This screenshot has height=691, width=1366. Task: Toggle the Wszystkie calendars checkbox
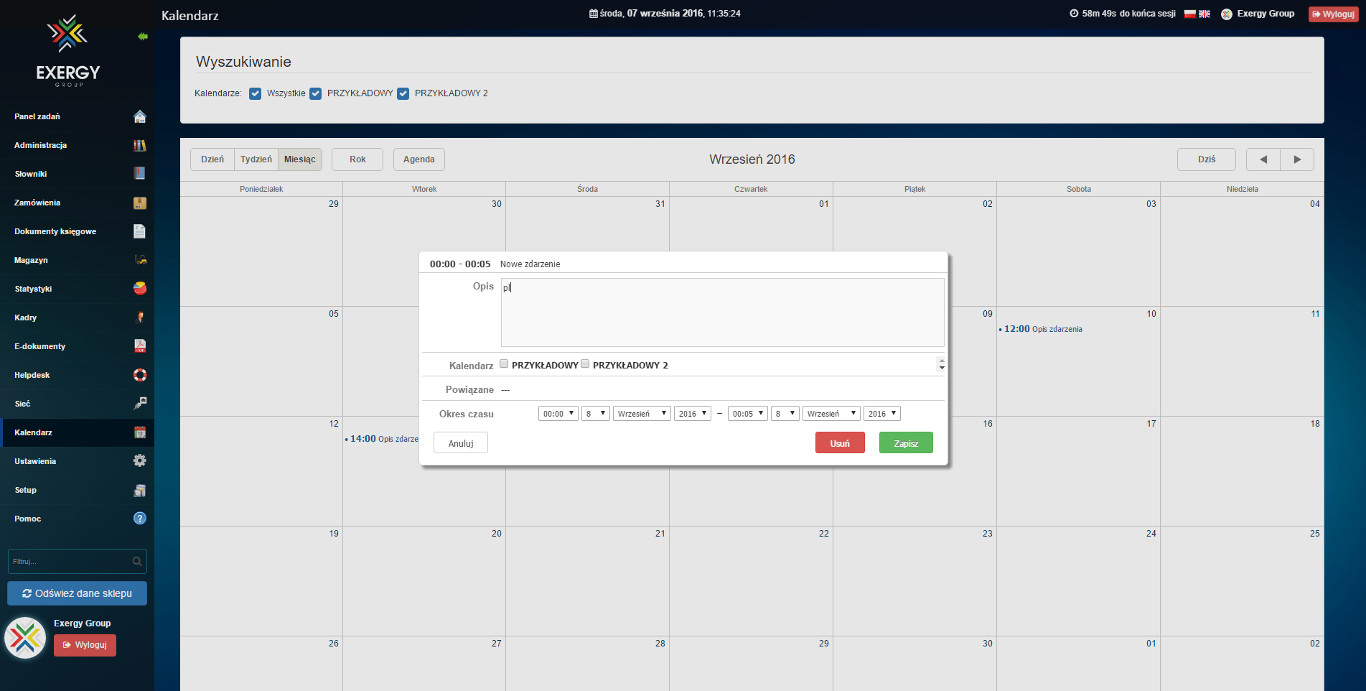coord(255,93)
